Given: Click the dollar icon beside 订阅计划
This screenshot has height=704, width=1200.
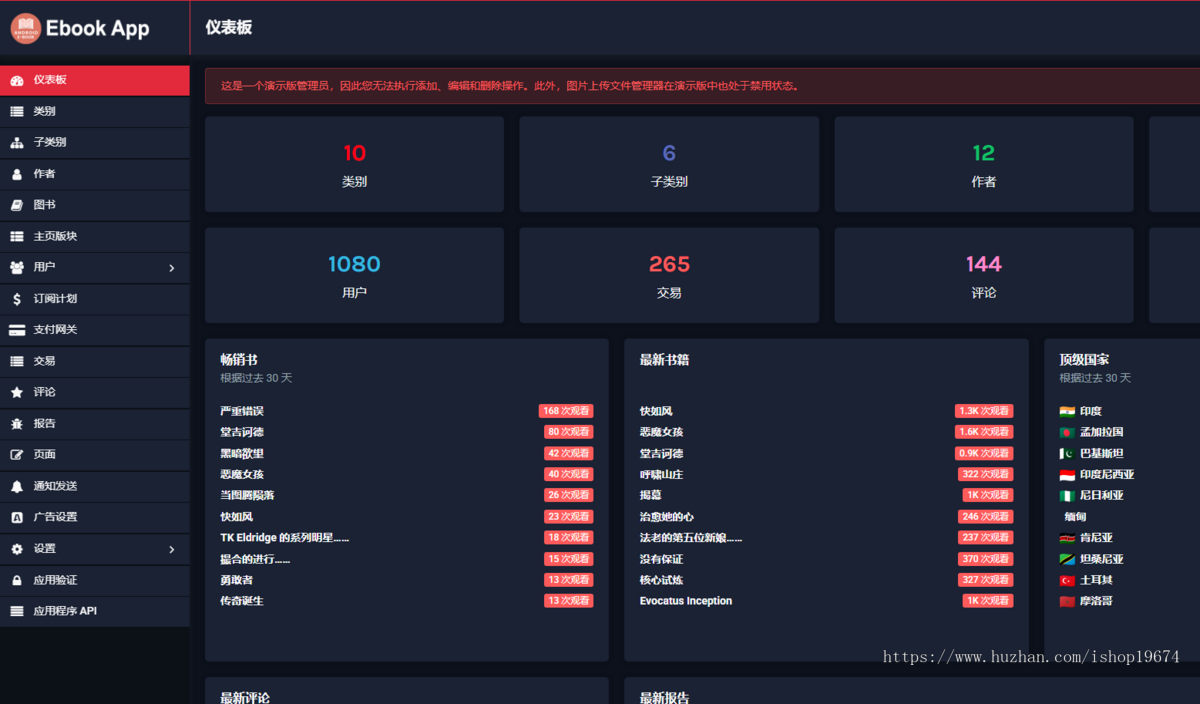Looking at the screenshot, I should click(16, 298).
